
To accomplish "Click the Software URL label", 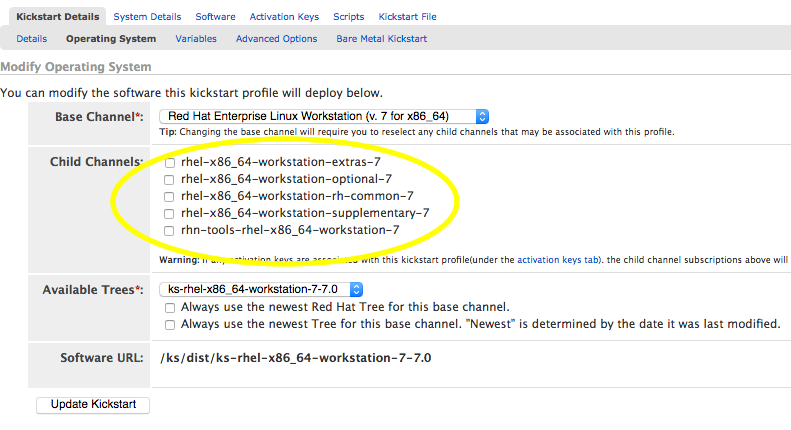I will pos(101,358).
